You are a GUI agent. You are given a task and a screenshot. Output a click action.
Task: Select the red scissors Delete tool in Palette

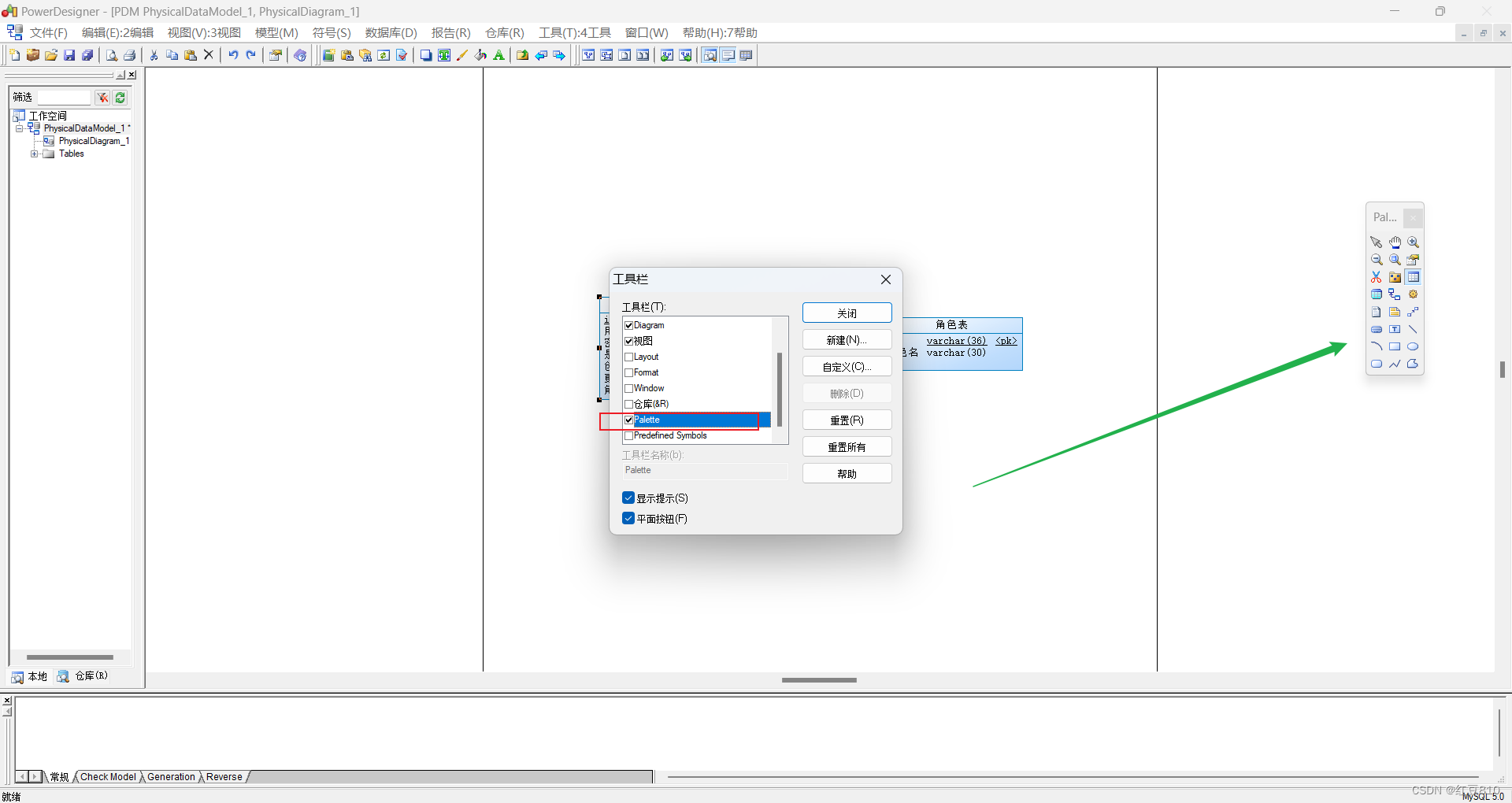click(1377, 277)
